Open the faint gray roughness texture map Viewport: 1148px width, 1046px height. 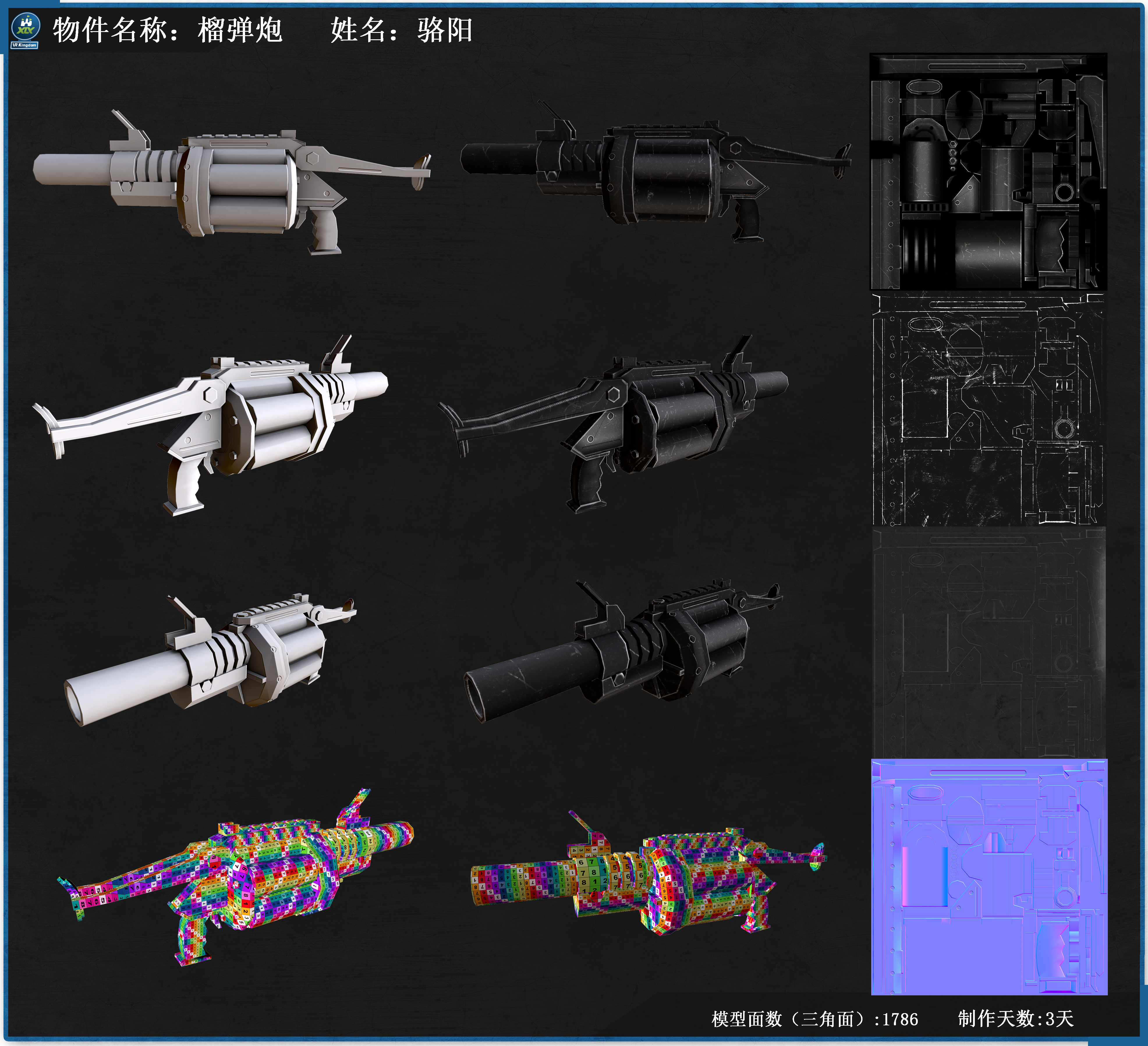click(988, 642)
